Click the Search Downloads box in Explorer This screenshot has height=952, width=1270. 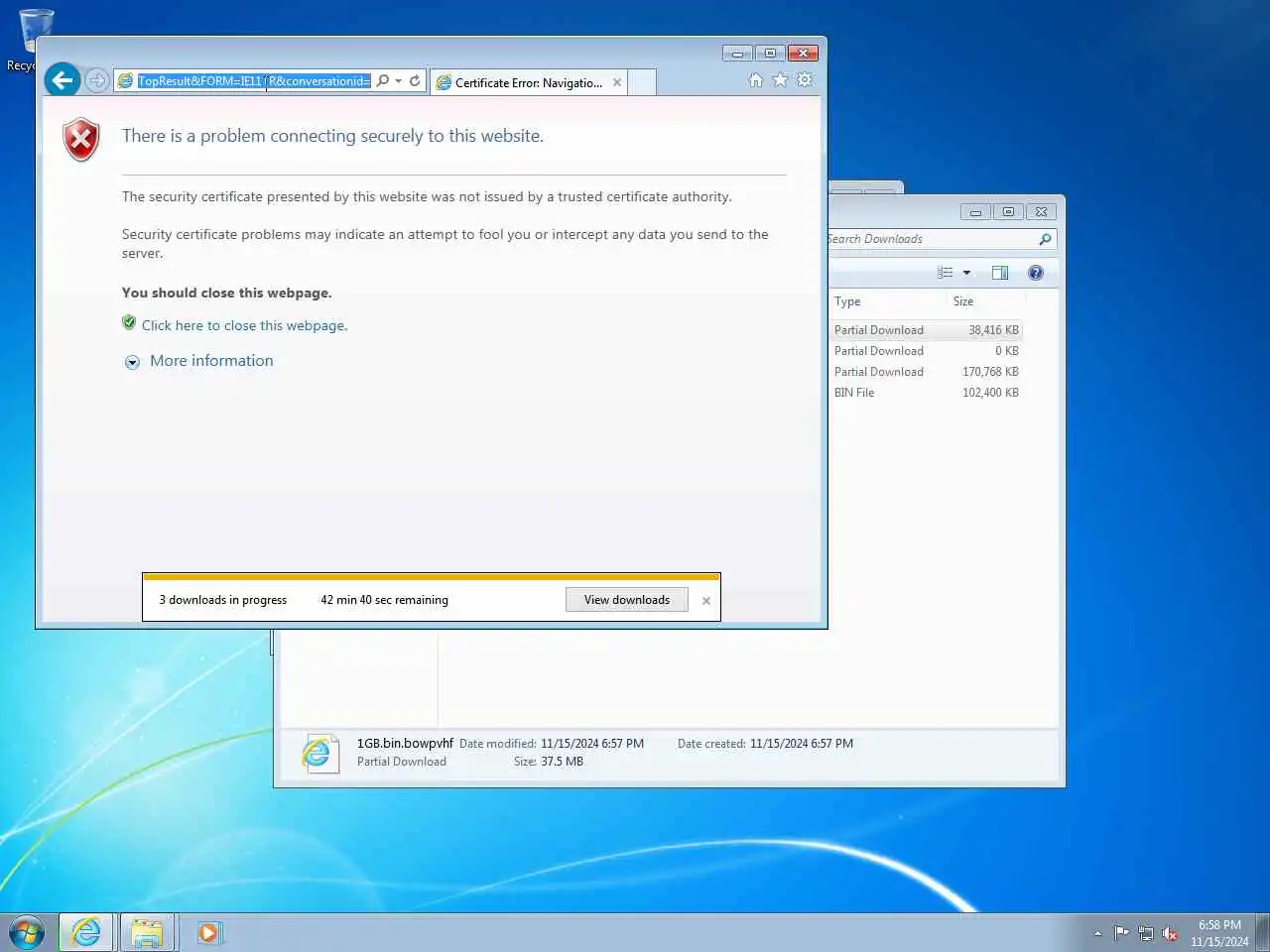click(x=931, y=239)
